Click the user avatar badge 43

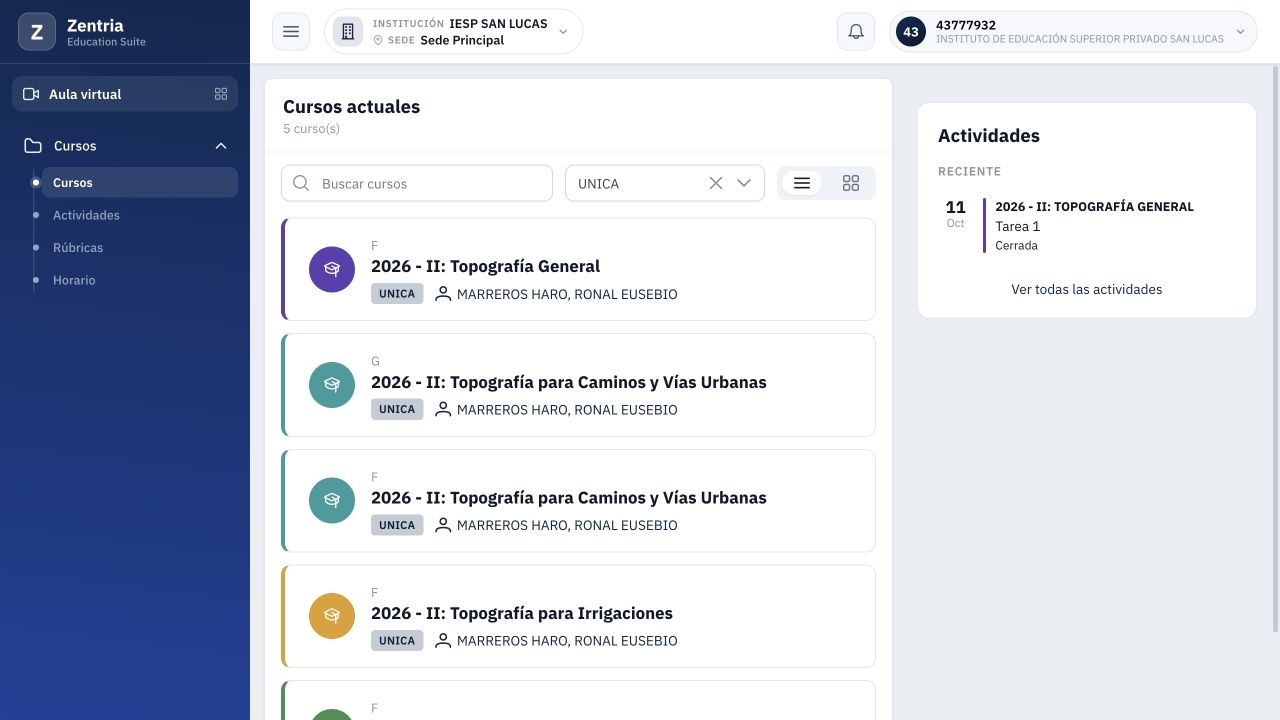click(x=911, y=32)
